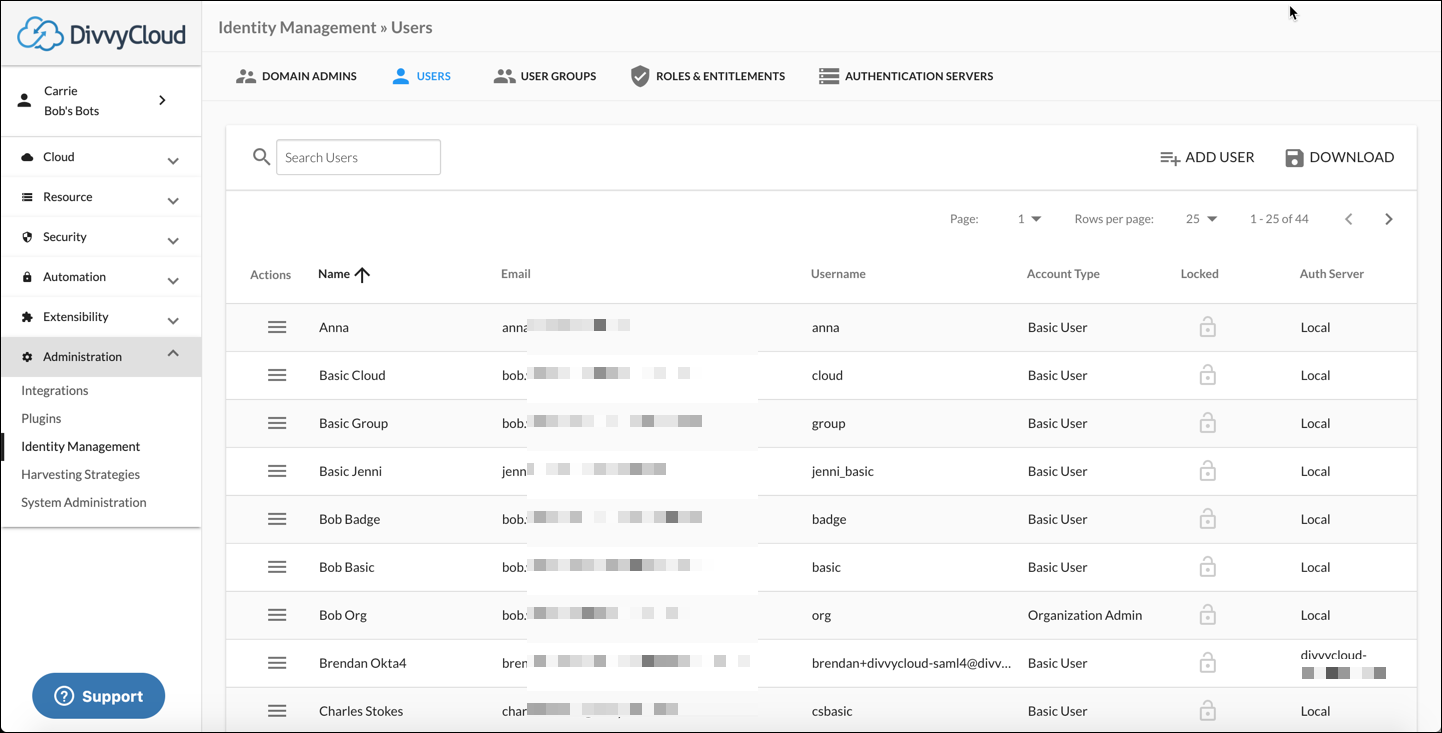Toggle lock for user Bob Badge

(x=1208, y=519)
